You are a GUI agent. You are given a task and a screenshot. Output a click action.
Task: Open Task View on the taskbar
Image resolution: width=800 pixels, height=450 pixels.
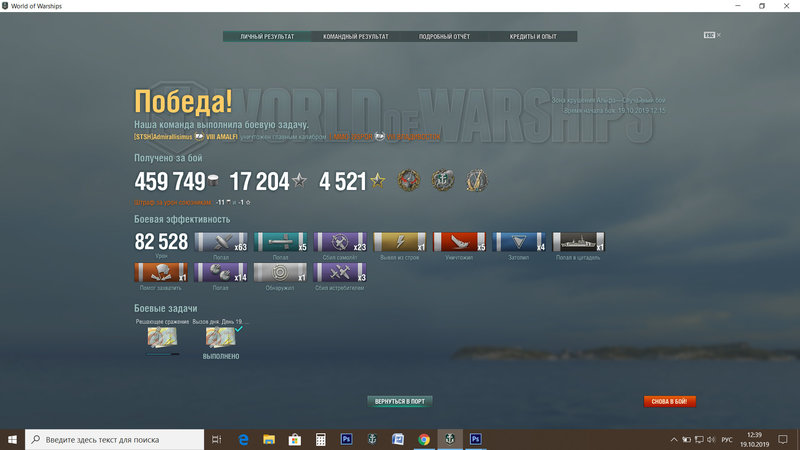click(217, 439)
